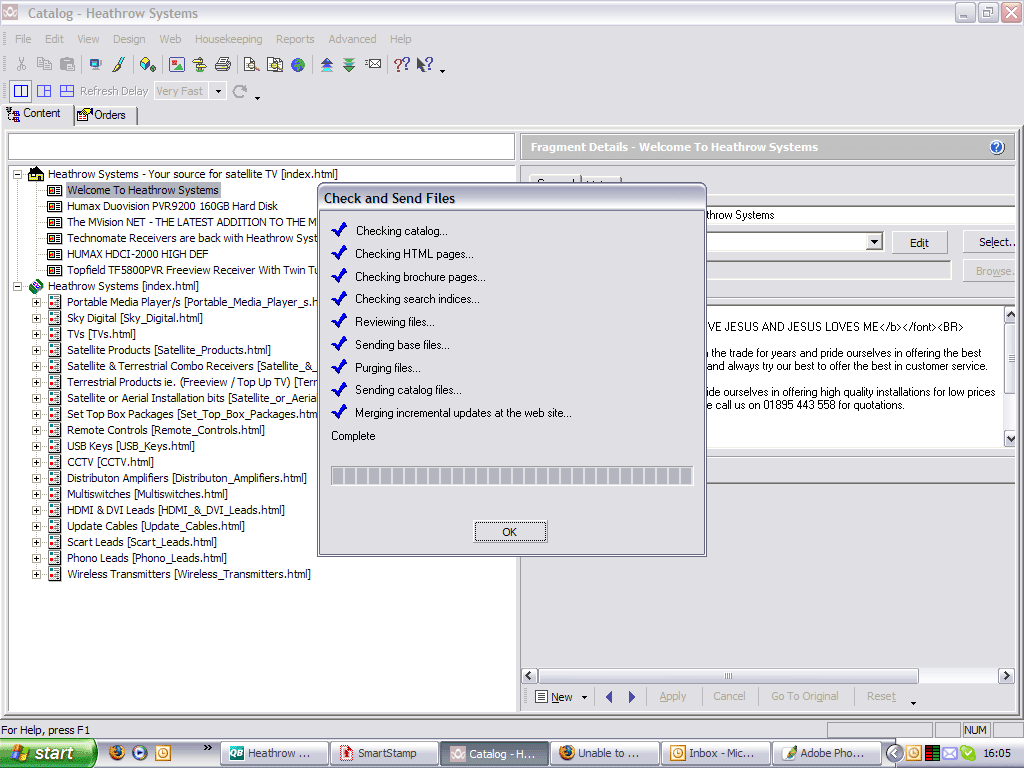Open the Housekeeping menu
Screen dimensions: 1024x768
229,39
